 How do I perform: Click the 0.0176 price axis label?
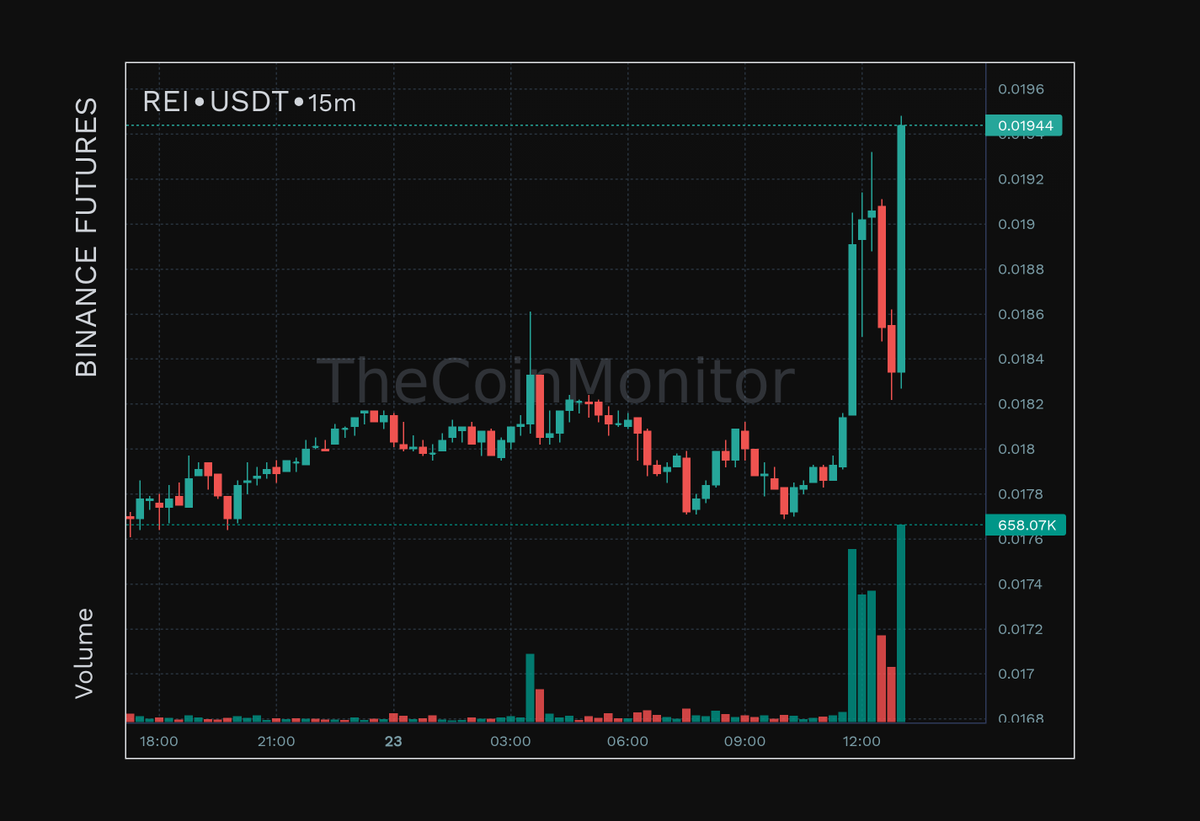coord(1020,540)
